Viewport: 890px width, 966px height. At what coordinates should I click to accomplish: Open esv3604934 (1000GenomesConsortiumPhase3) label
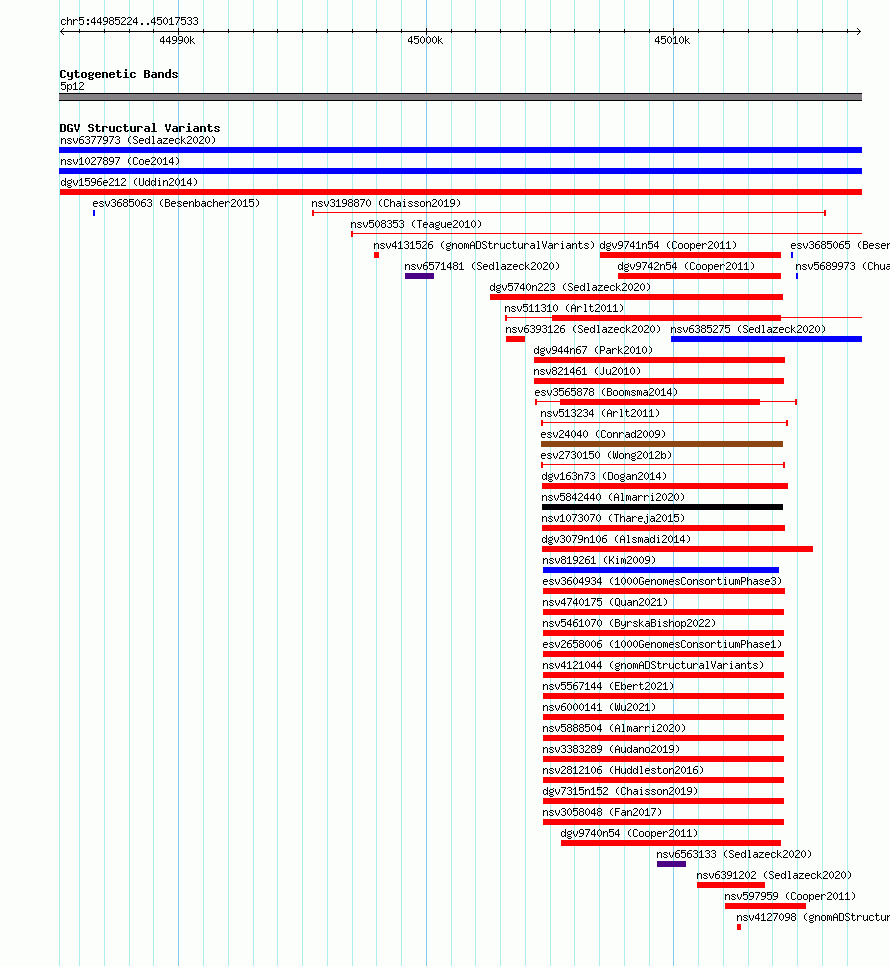pyautogui.click(x=662, y=581)
